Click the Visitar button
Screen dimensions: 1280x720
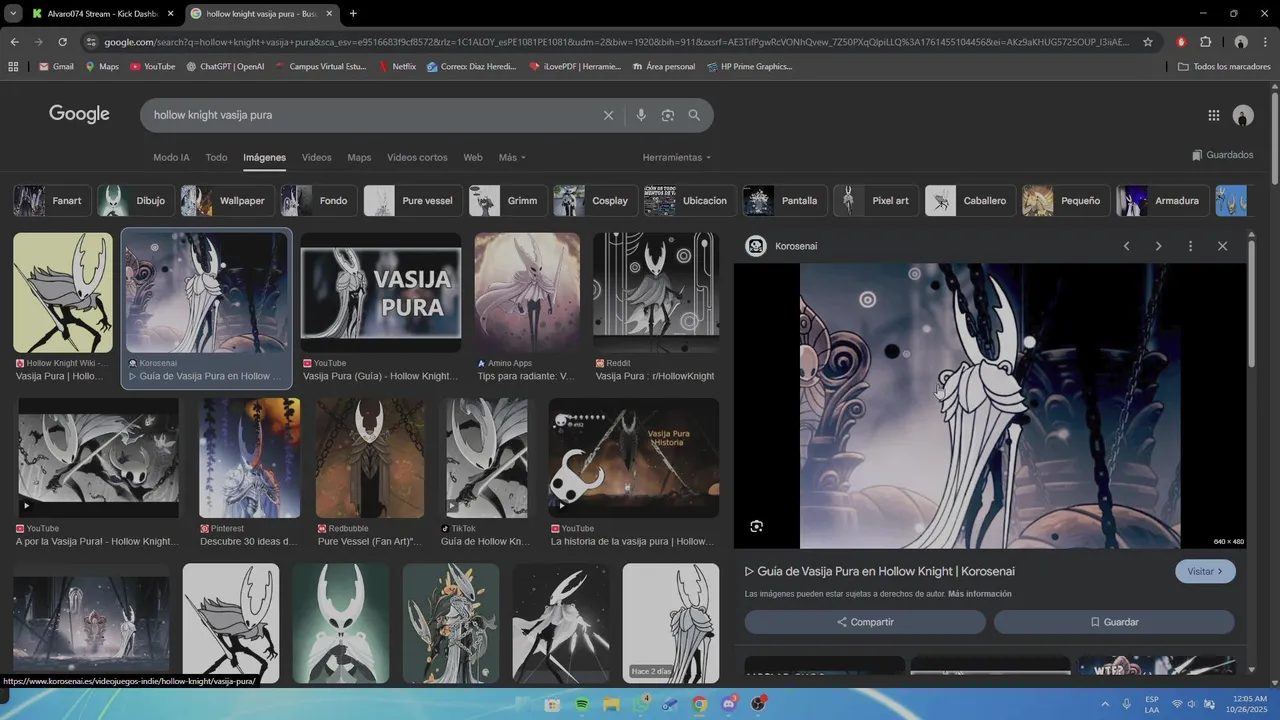click(x=1205, y=571)
